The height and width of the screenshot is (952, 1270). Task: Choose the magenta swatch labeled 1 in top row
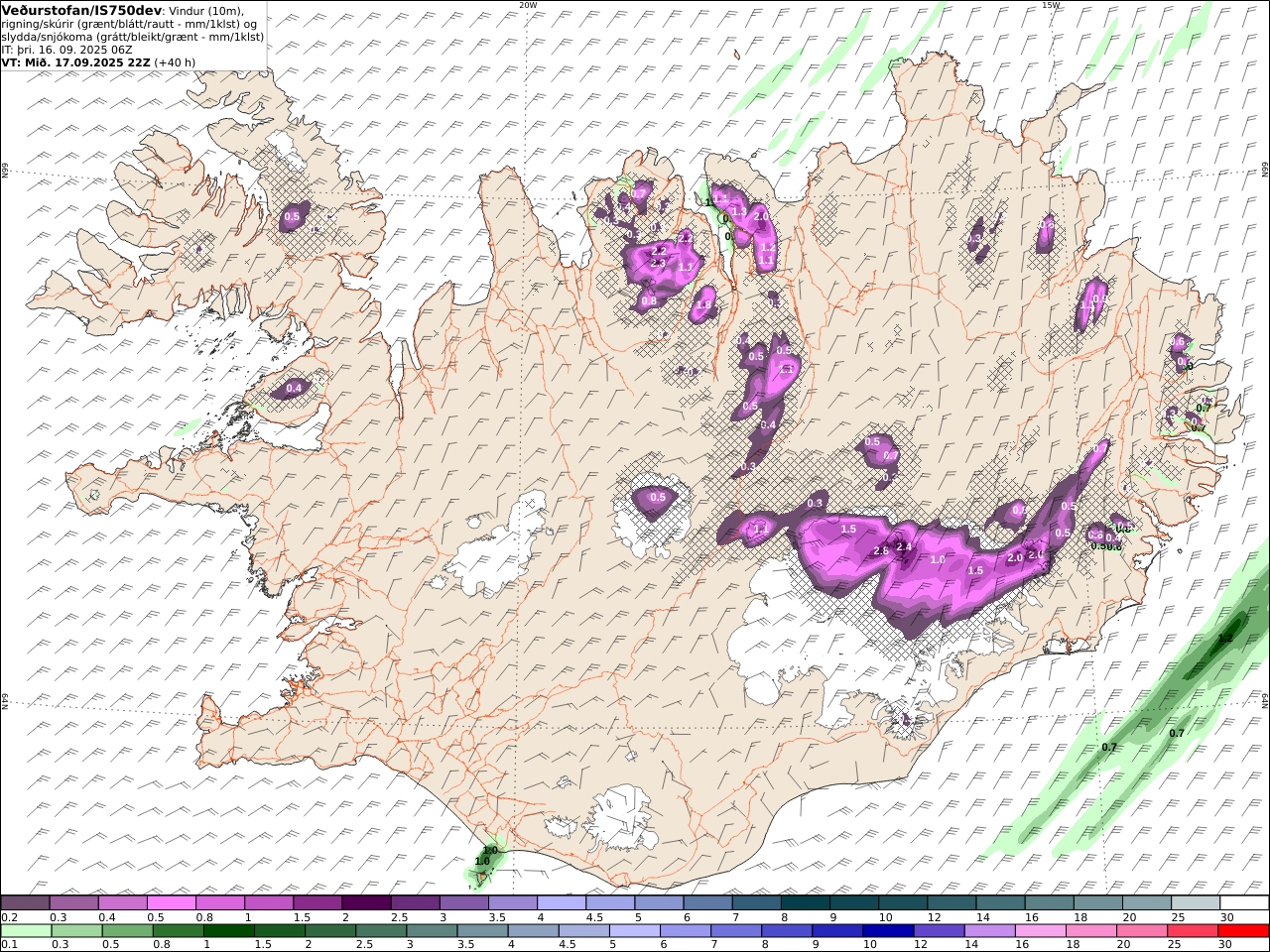pyautogui.click(x=269, y=902)
